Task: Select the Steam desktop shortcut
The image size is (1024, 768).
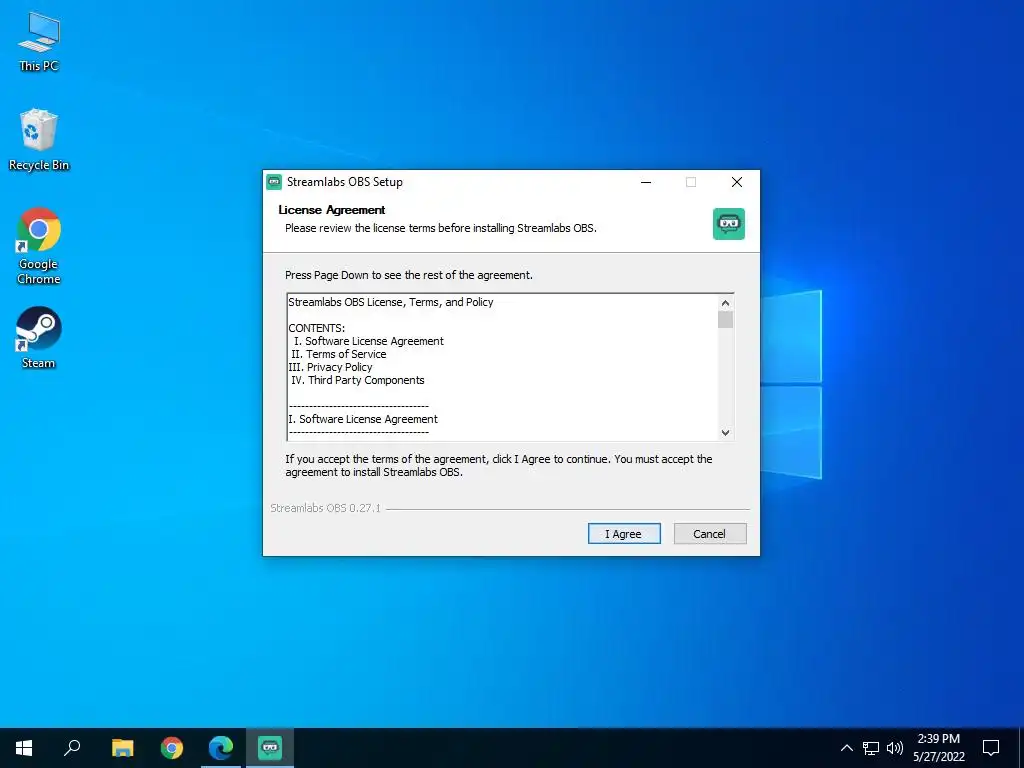Action: point(39,338)
